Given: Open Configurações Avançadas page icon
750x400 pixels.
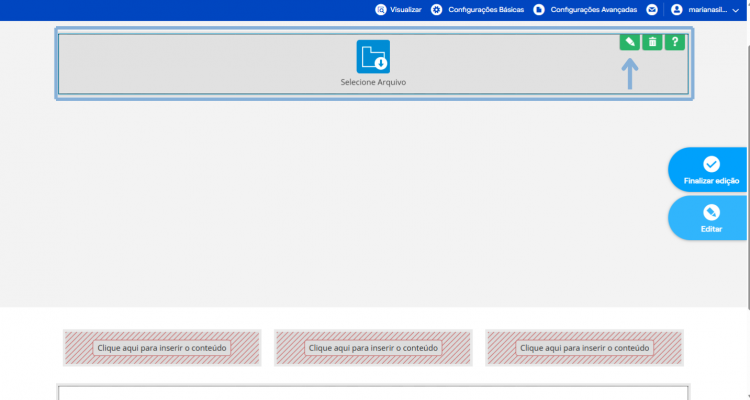Looking at the screenshot, I should tap(539, 10).
